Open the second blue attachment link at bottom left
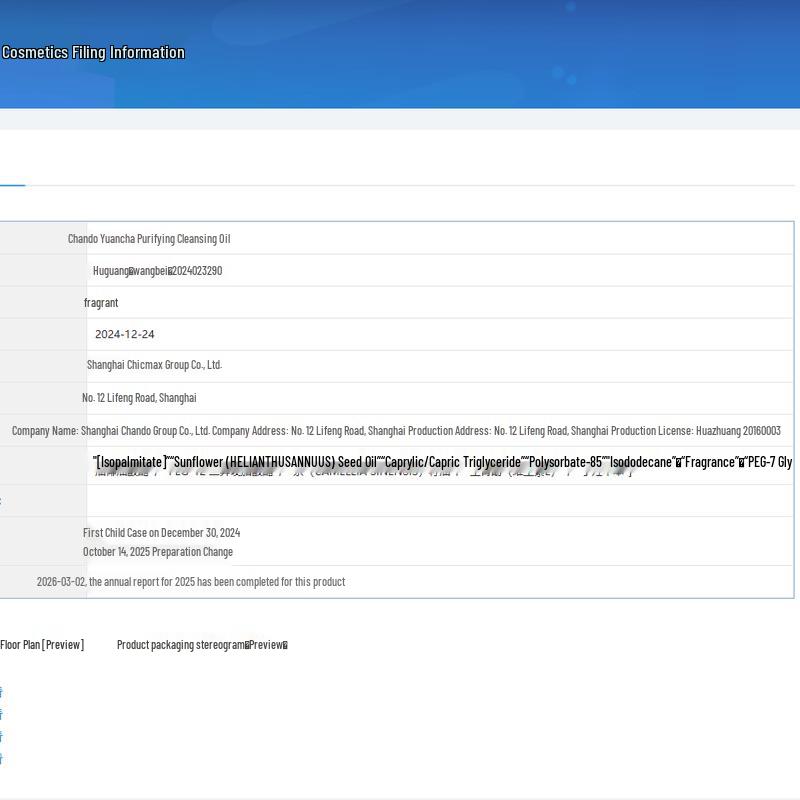Image resolution: width=800 pixels, height=800 pixels. (1, 714)
